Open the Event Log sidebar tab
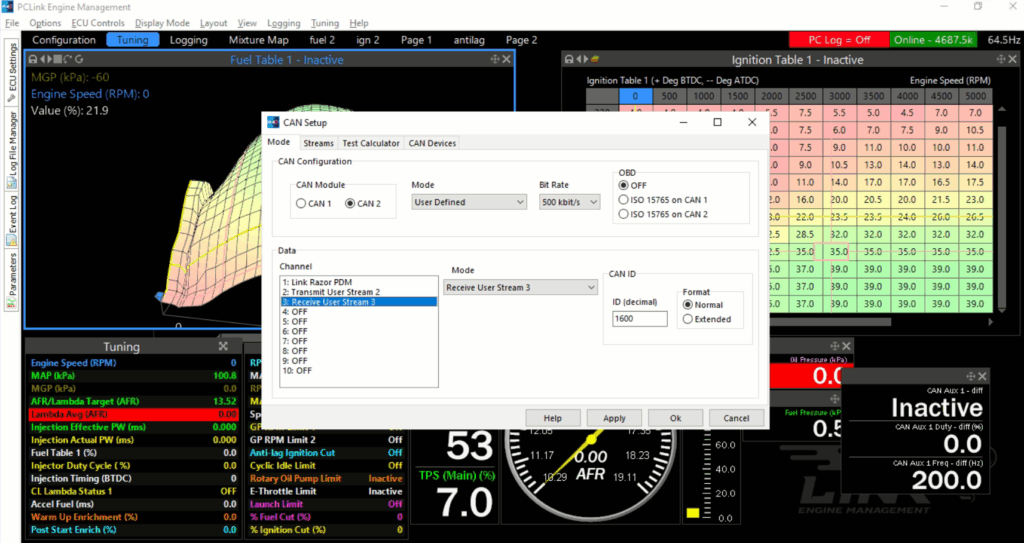Viewport: 1024px width, 543px height. coord(12,220)
